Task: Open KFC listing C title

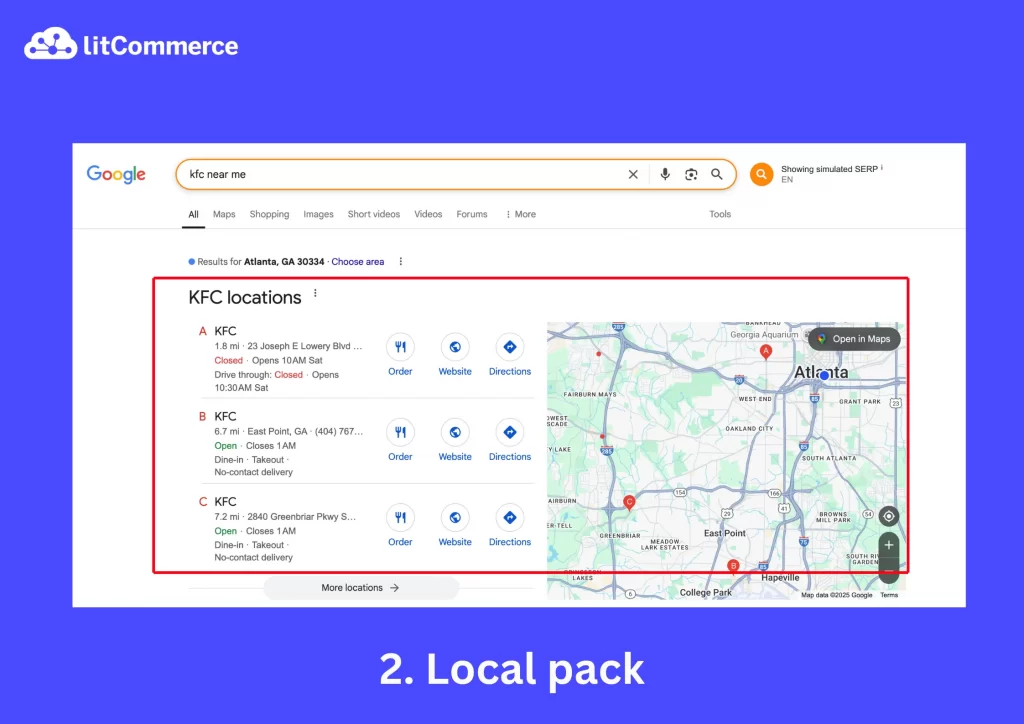Action: (225, 502)
